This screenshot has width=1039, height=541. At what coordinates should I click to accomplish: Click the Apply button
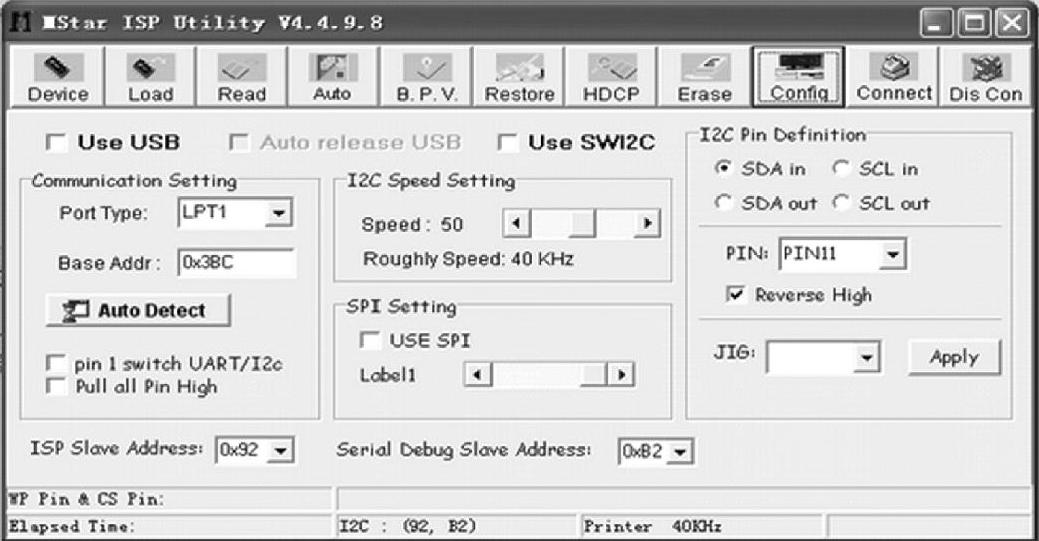(954, 357)
